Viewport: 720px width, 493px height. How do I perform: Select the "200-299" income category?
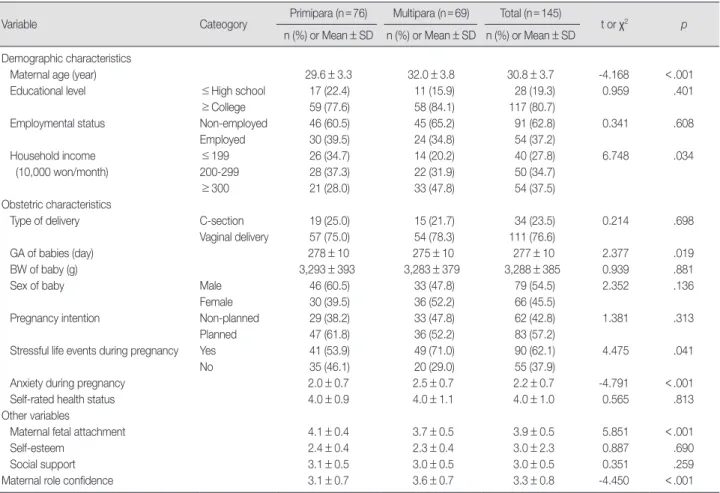point(219,172)
